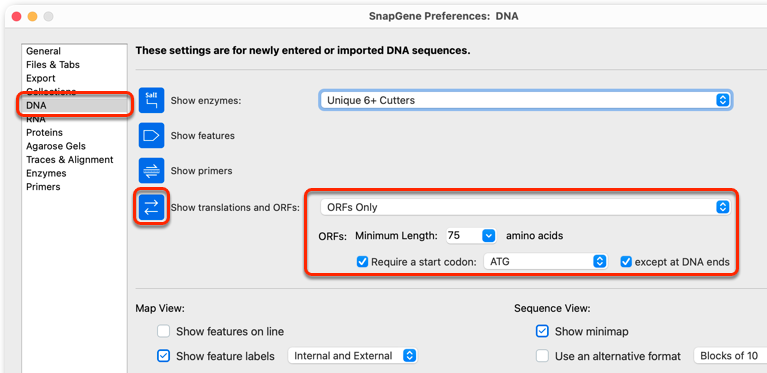Click the Sequence View heading
767x373 pixels.
point(552,308)
